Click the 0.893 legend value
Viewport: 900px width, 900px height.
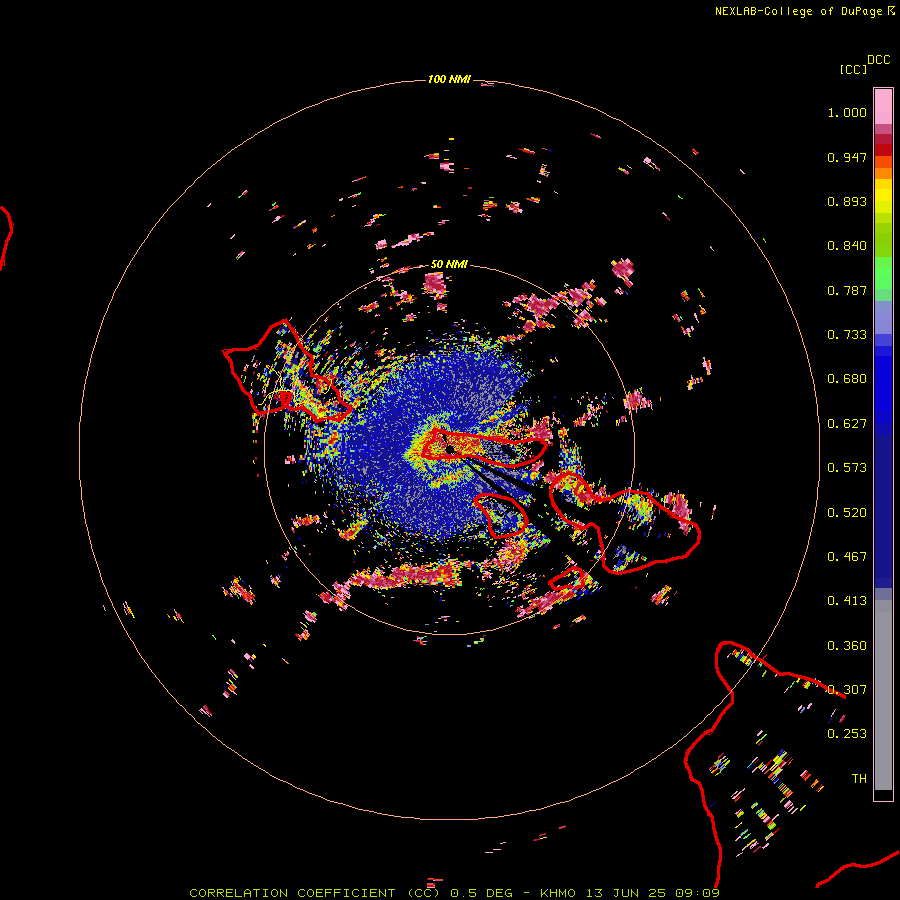(847, 201)
